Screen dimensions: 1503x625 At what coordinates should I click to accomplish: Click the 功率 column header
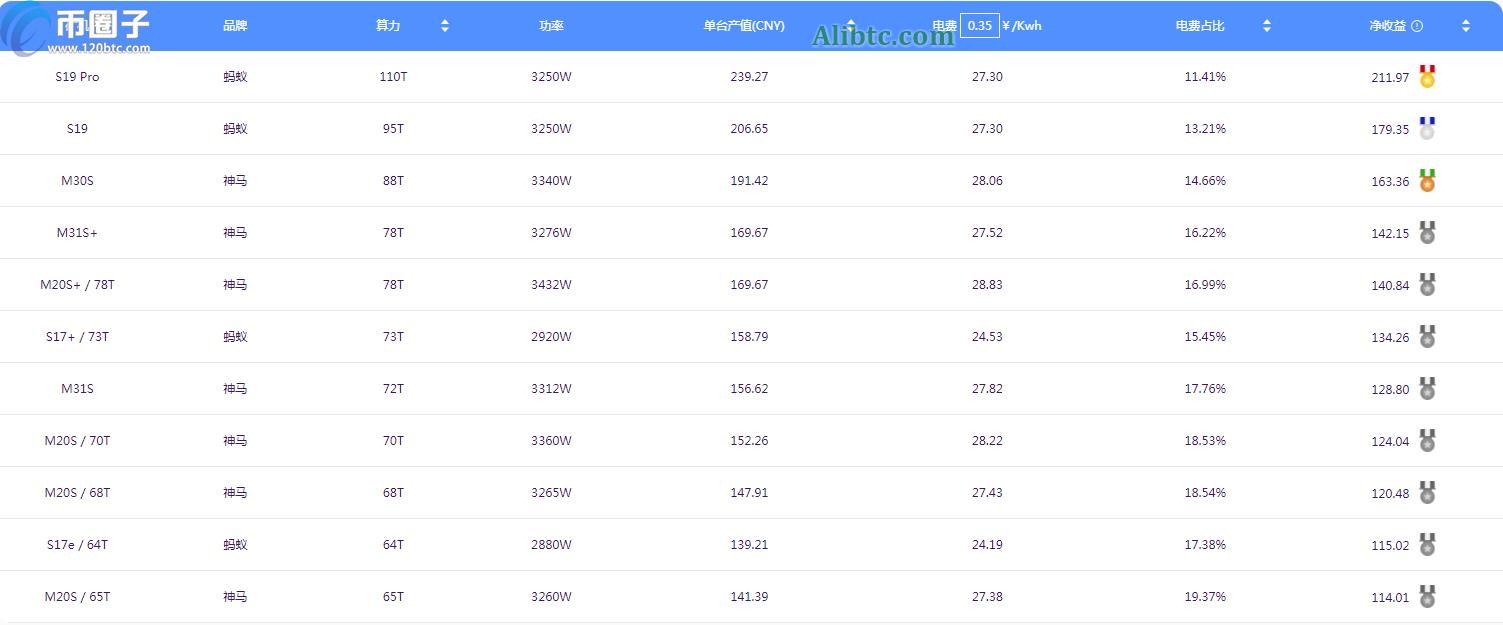551,26
